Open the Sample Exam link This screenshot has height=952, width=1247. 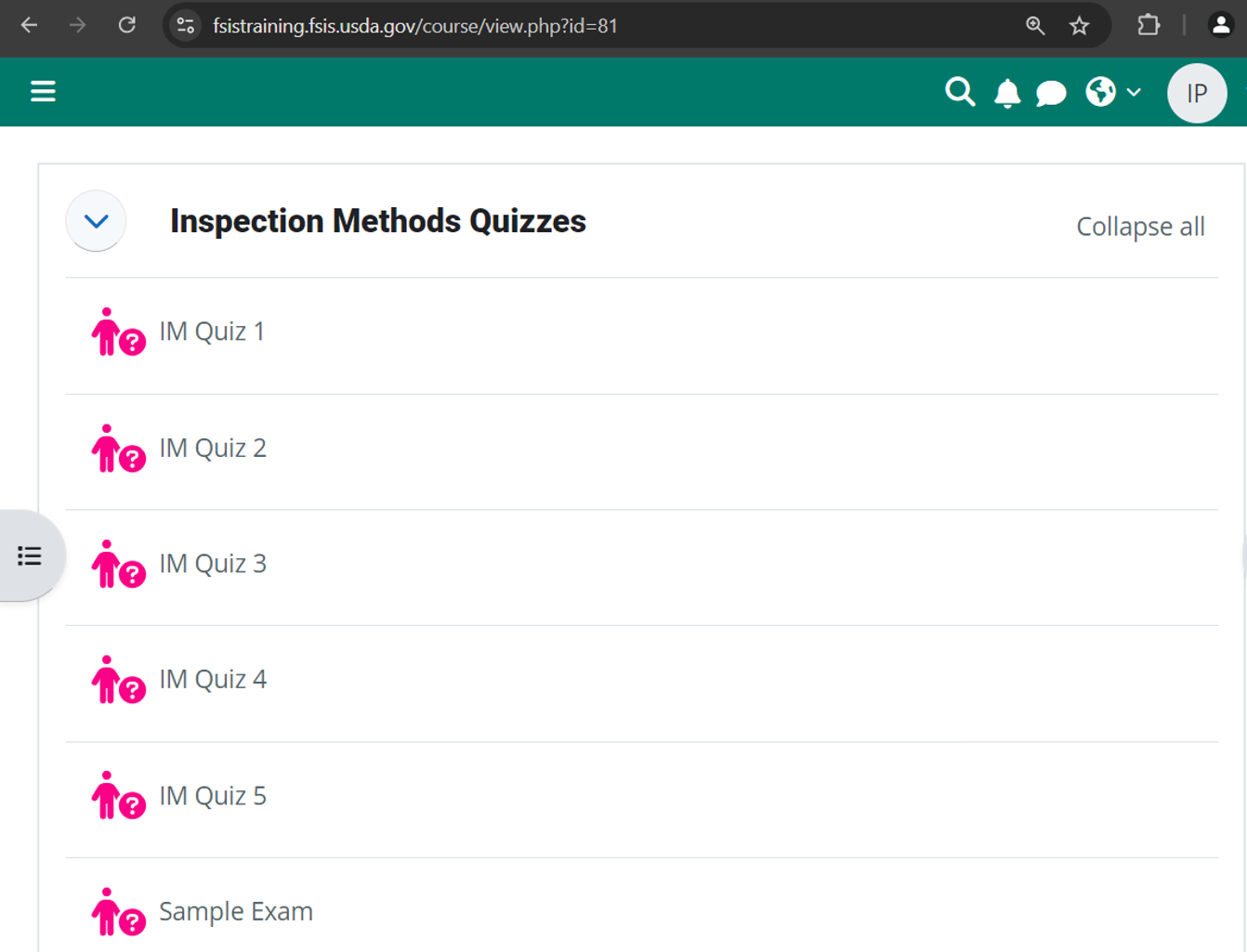point(236,911)
